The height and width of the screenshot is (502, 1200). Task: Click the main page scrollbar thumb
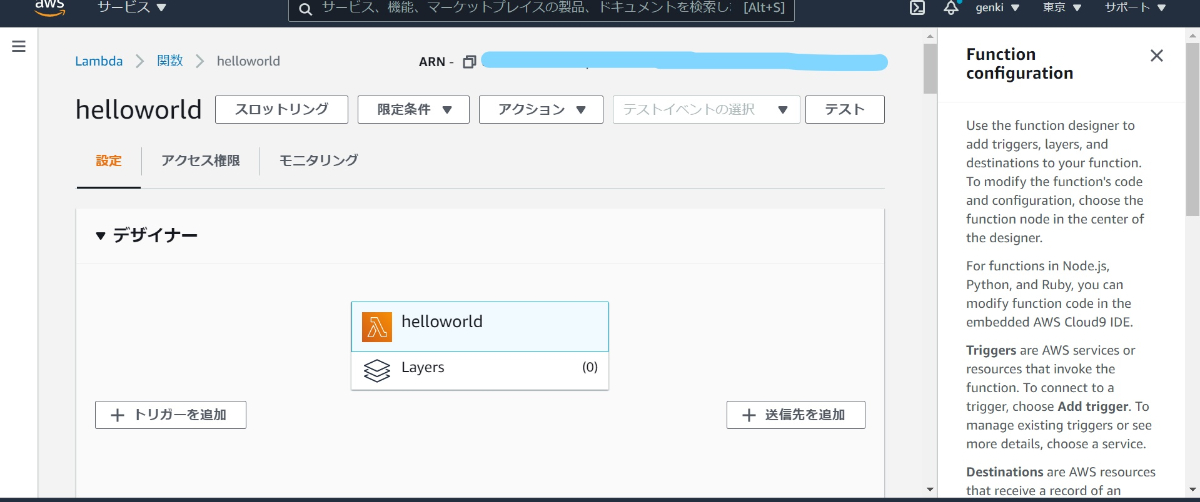(x=930, y=67)
